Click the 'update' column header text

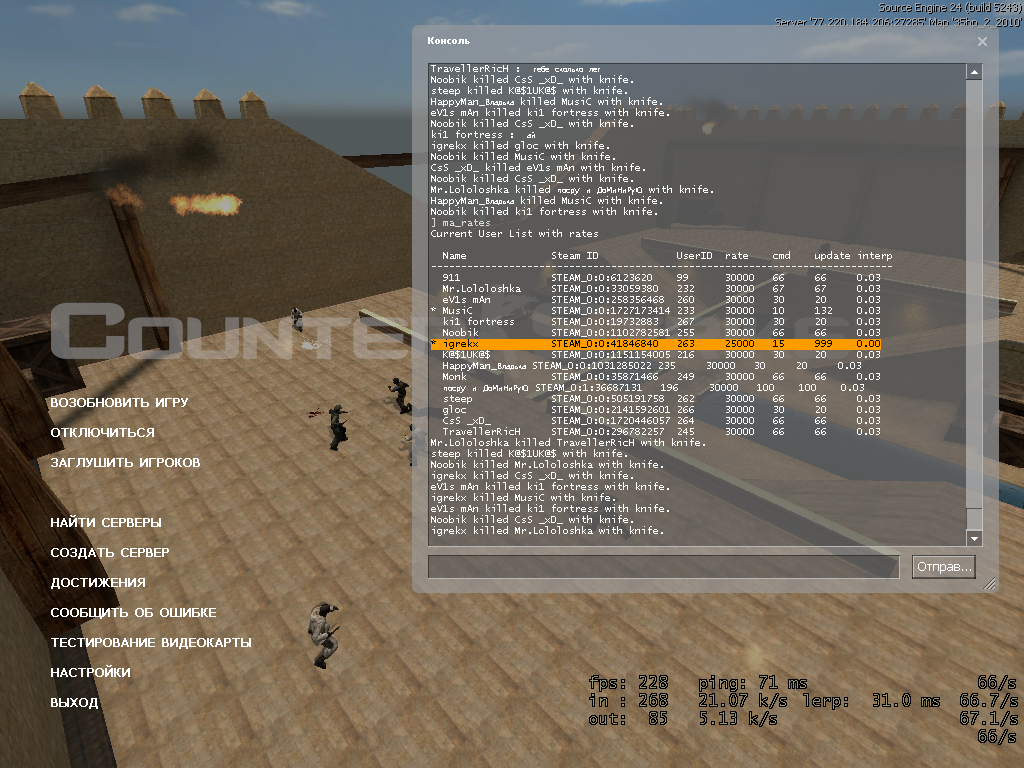tap(832, 255)
